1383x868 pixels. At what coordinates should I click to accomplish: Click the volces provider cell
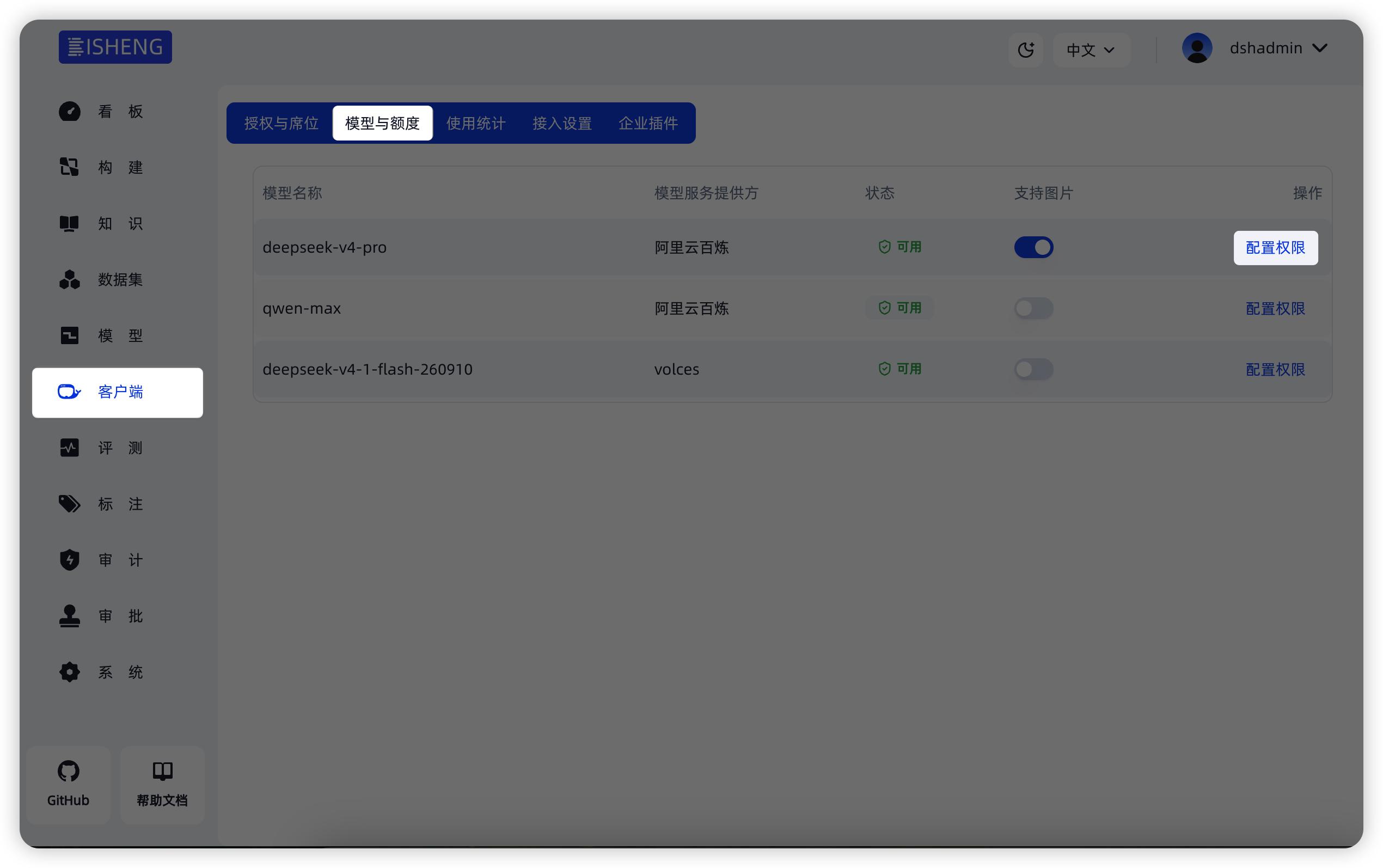tap(677, 370)
